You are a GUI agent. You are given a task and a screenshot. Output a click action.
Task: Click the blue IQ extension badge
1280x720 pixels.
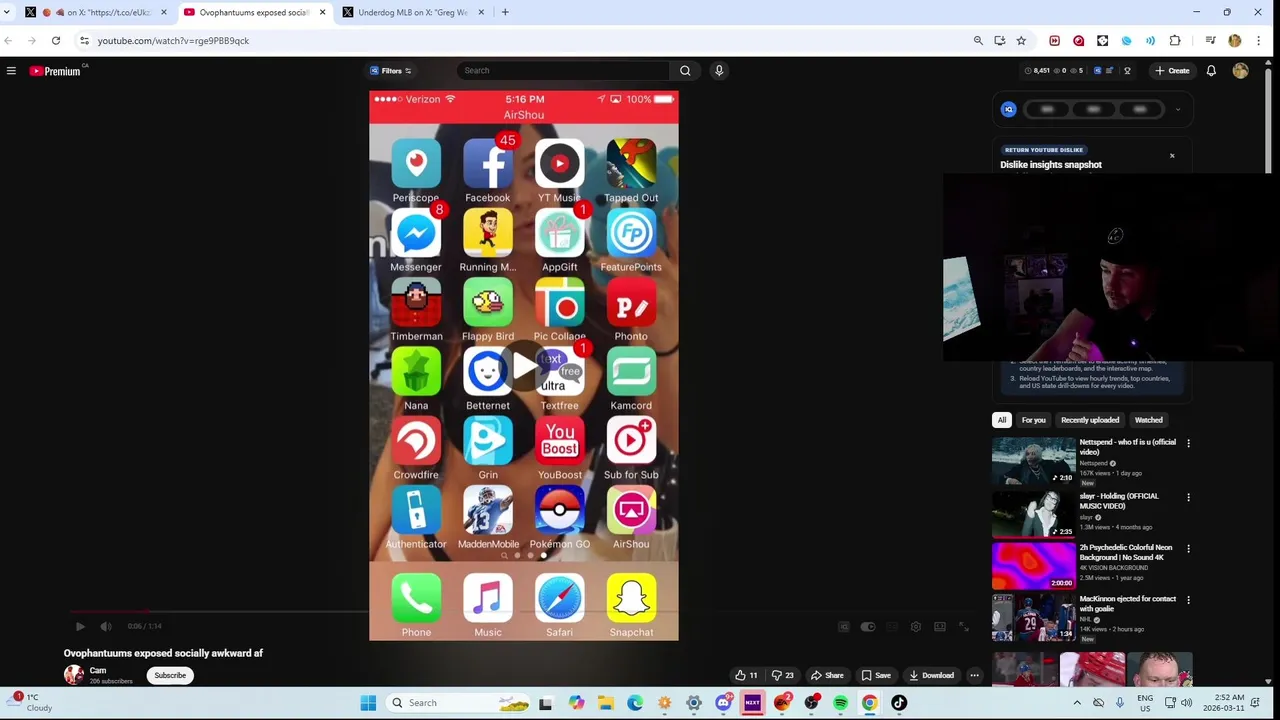click(x=1009, y=110)
